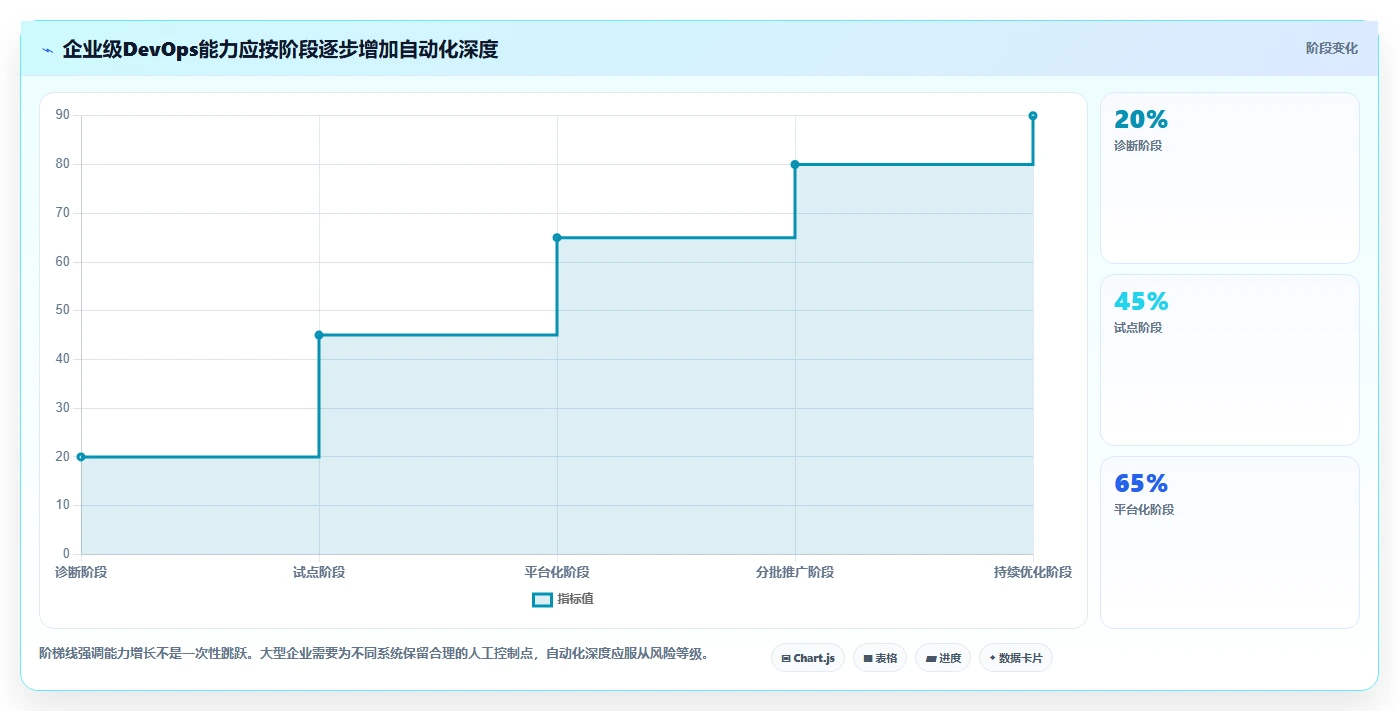Screen dimensions: 1399x711
Task: Click the icon inside the 进度 tag
Action: (x=931, y=659)
